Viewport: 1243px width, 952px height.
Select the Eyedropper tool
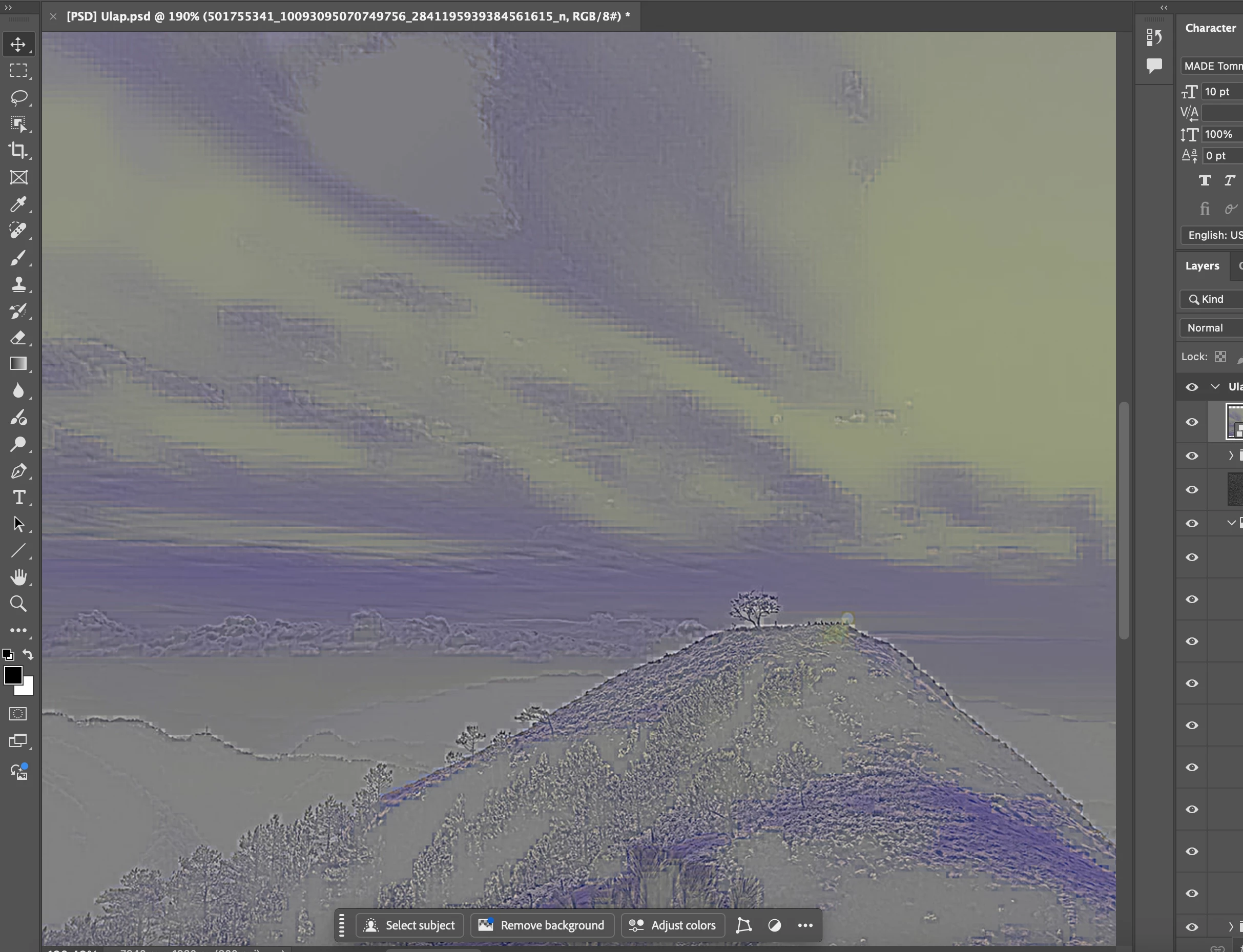(x=18, y=204)
